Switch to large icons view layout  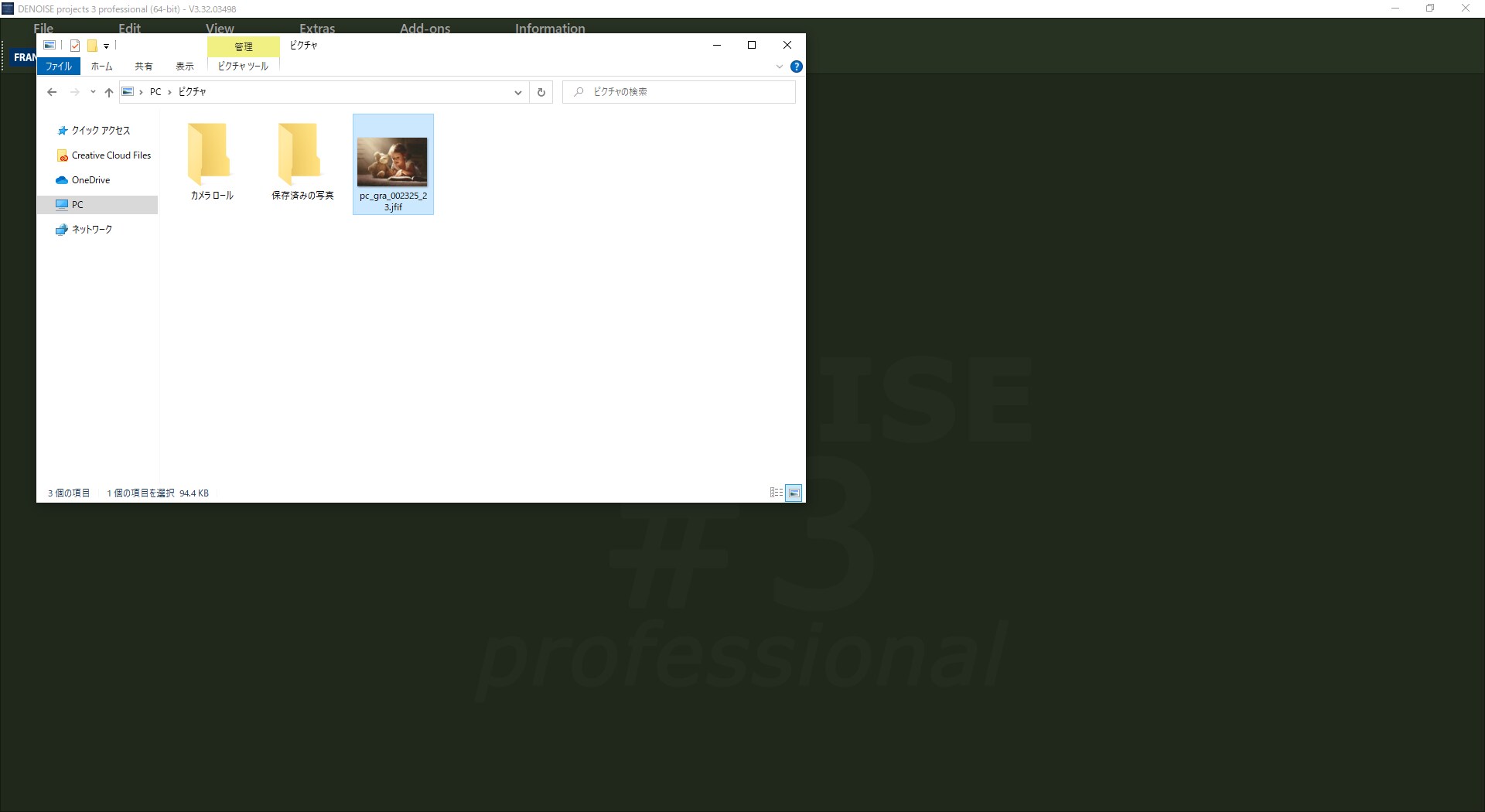click(794, 493)
